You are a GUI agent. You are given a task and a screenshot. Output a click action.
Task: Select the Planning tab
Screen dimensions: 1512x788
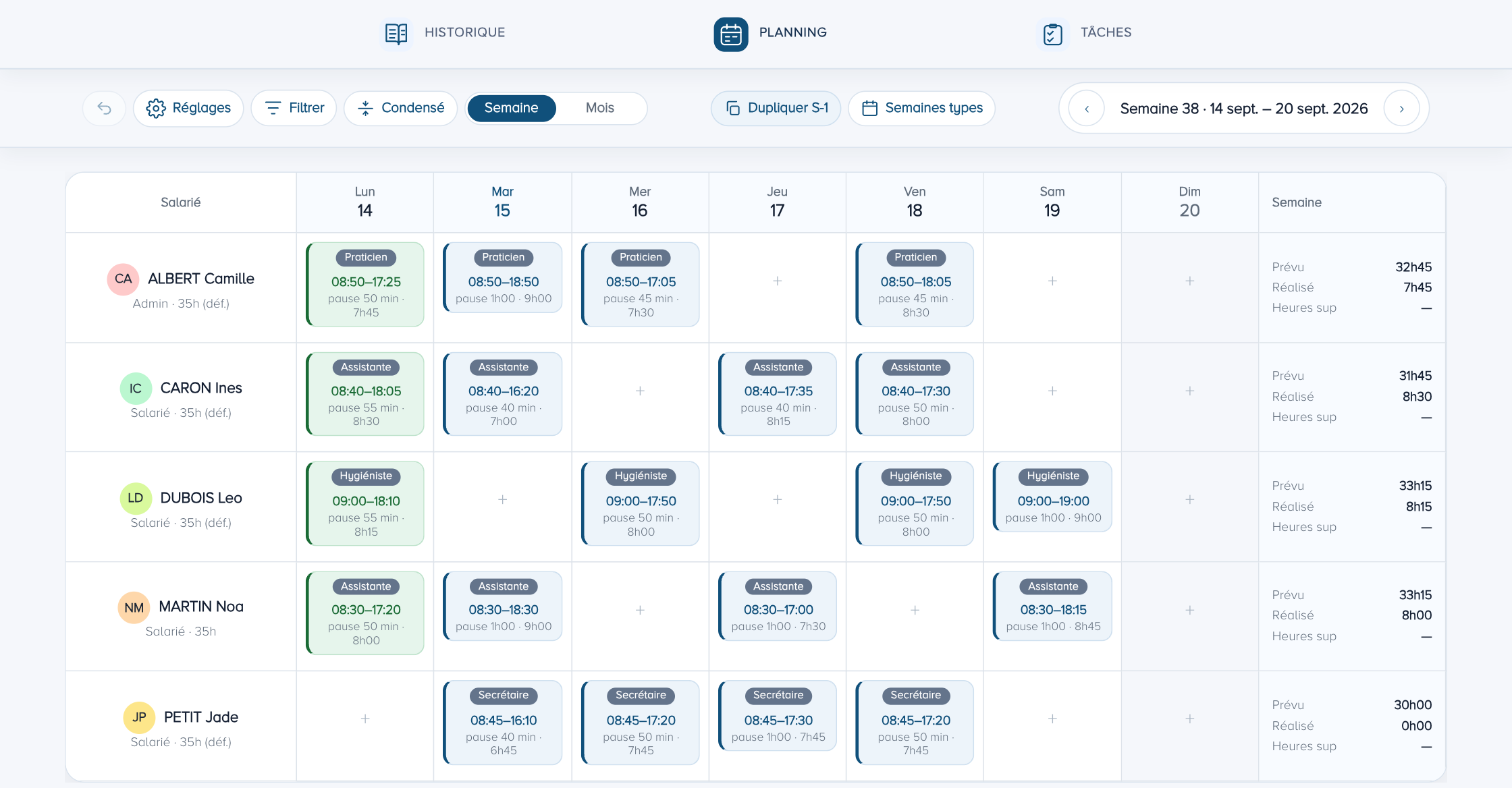point(770,32)
